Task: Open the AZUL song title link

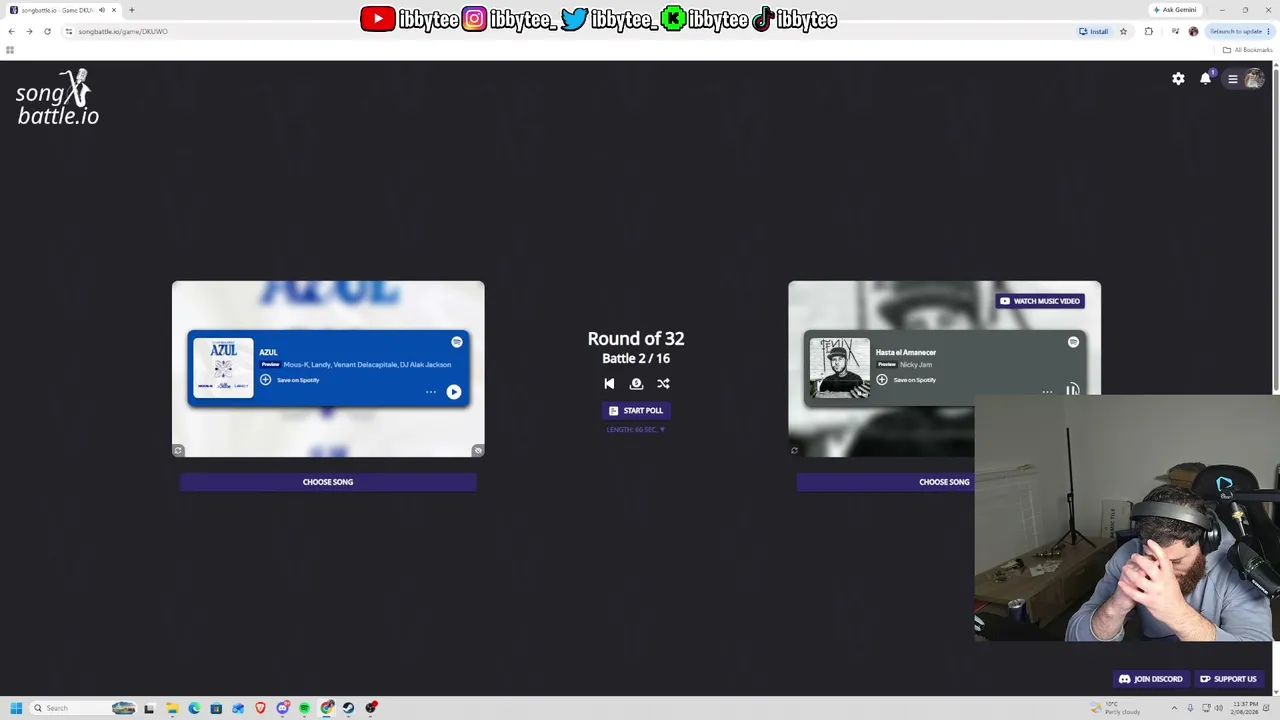Action: click(x=268, y=352)
